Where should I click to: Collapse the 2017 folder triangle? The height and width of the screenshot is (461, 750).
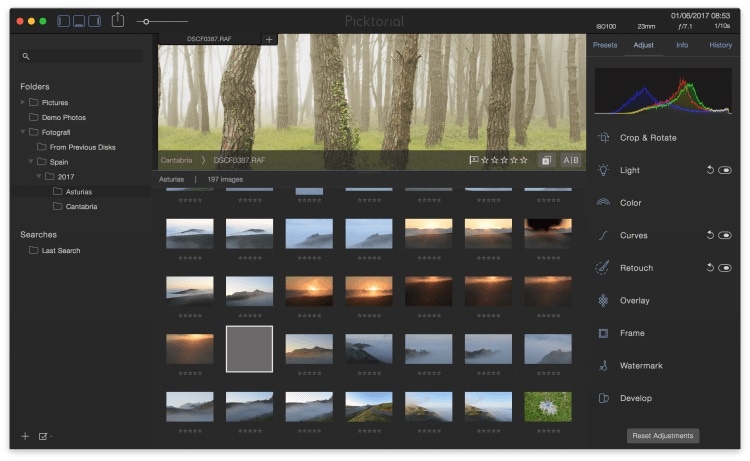(39, 176)
